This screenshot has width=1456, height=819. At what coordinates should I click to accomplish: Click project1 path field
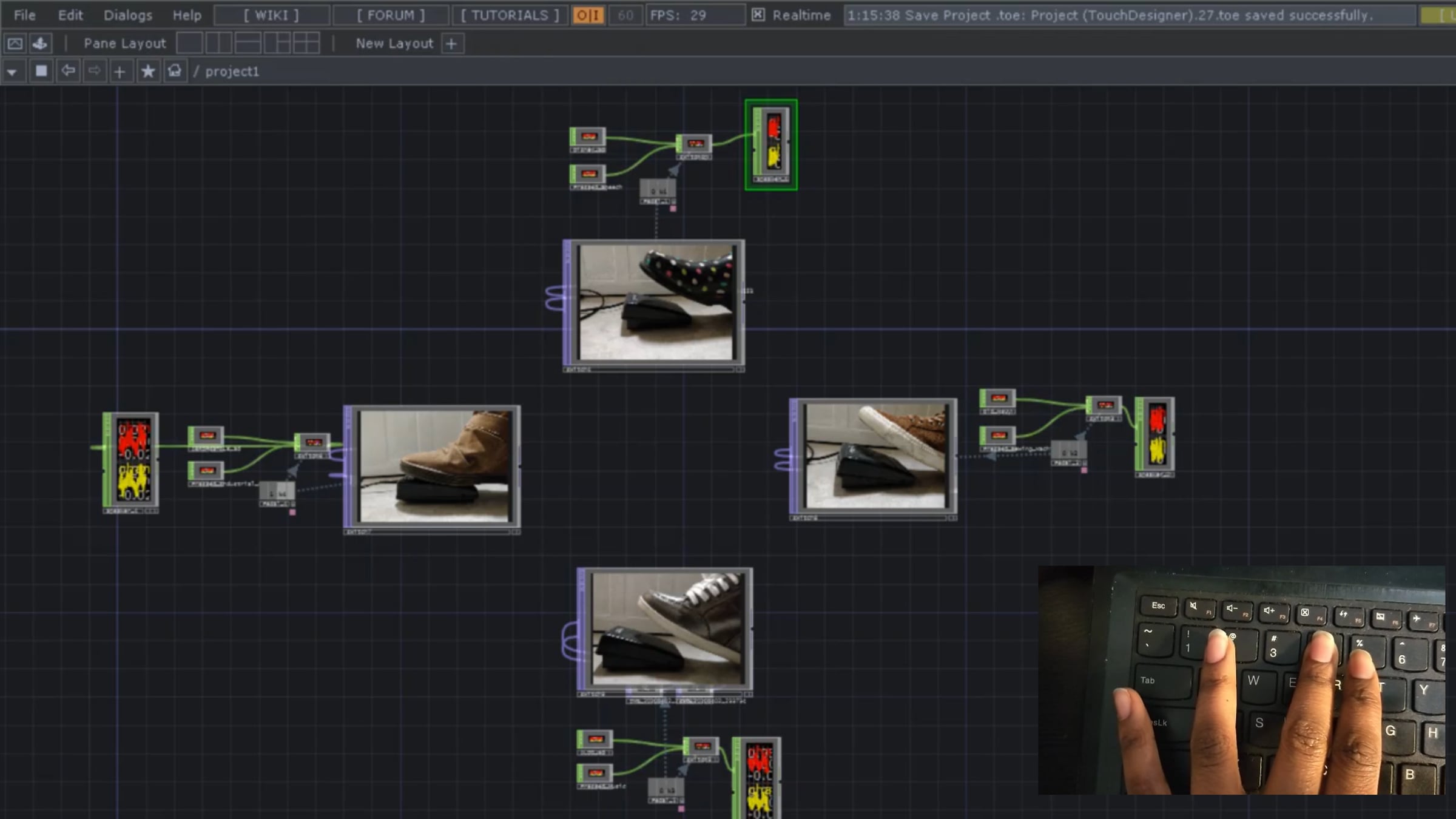pyautogui.click(x=232, y=72)
